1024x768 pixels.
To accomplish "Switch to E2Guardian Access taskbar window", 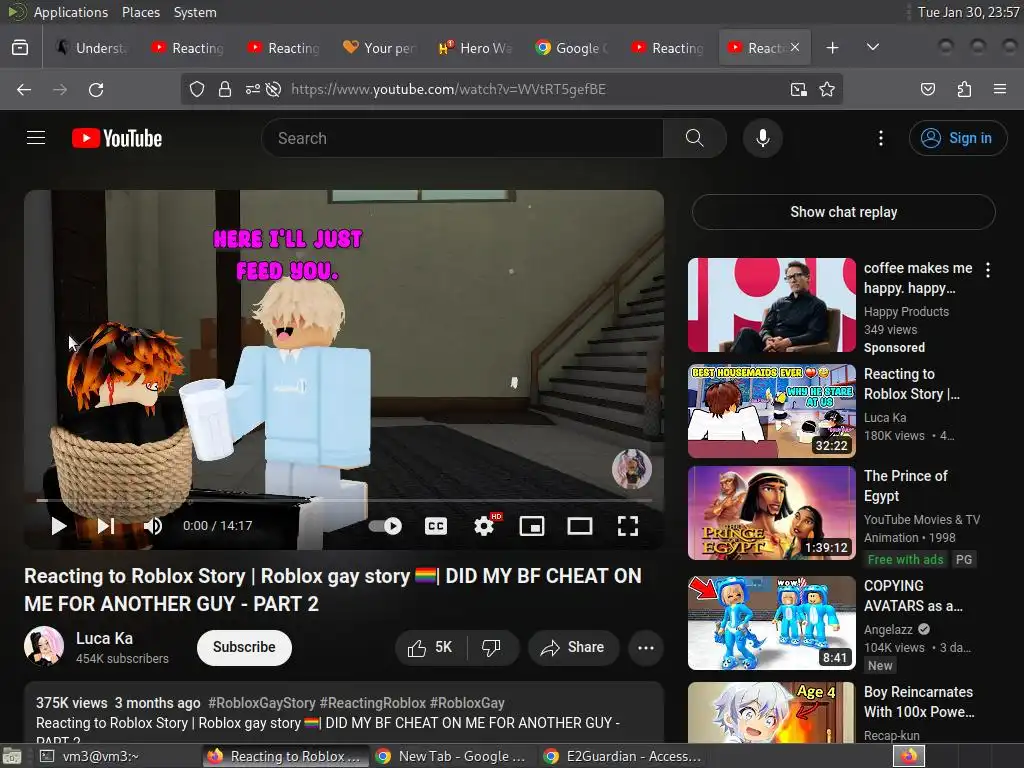I will (622, 756).
